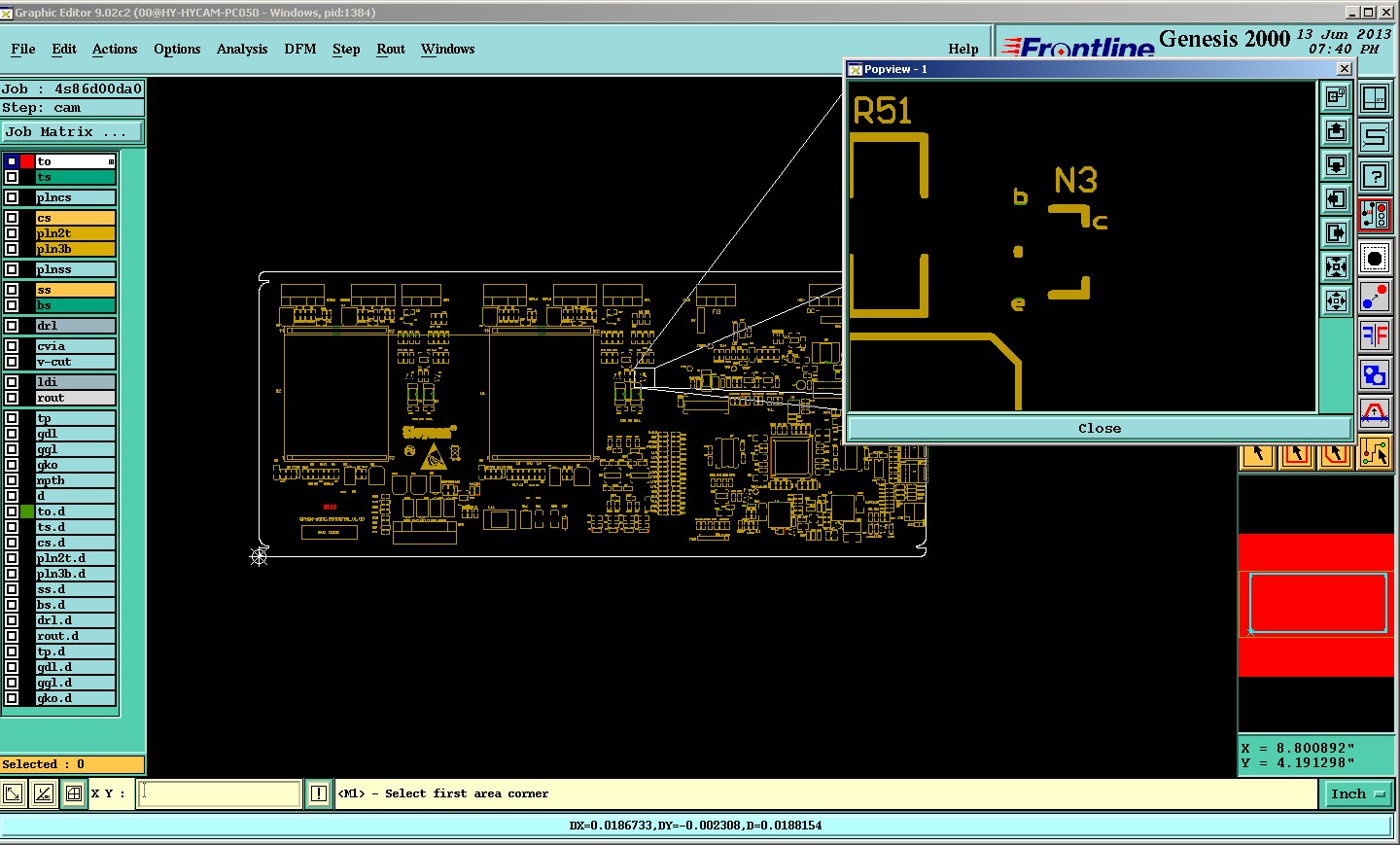
Task: Click the XY crosshair coordinate tool icon
Action: tap(1375, 98)
